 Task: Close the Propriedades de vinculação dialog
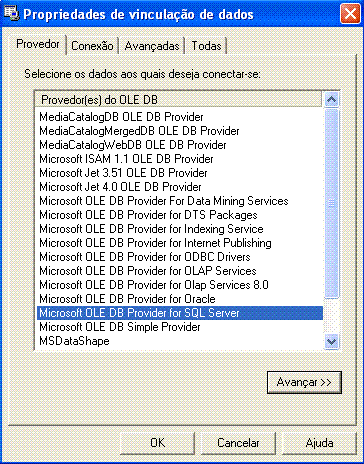click(350, 14)
